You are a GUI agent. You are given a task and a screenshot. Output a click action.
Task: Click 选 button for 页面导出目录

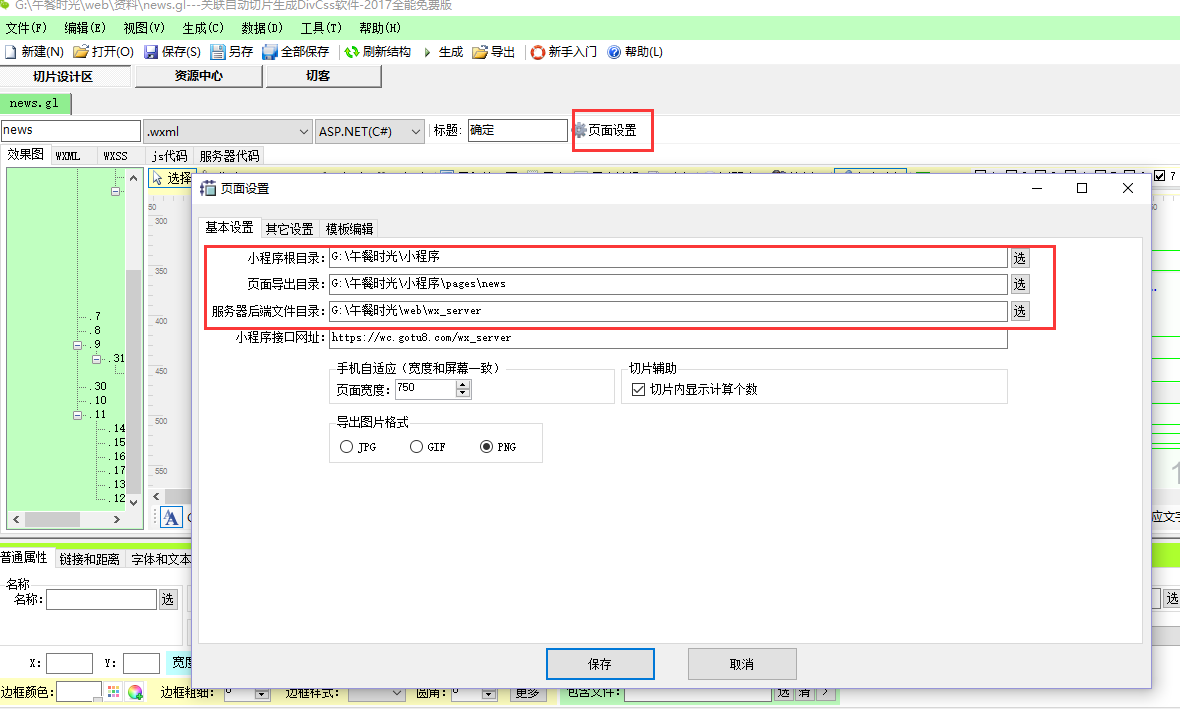(1020, 284)
